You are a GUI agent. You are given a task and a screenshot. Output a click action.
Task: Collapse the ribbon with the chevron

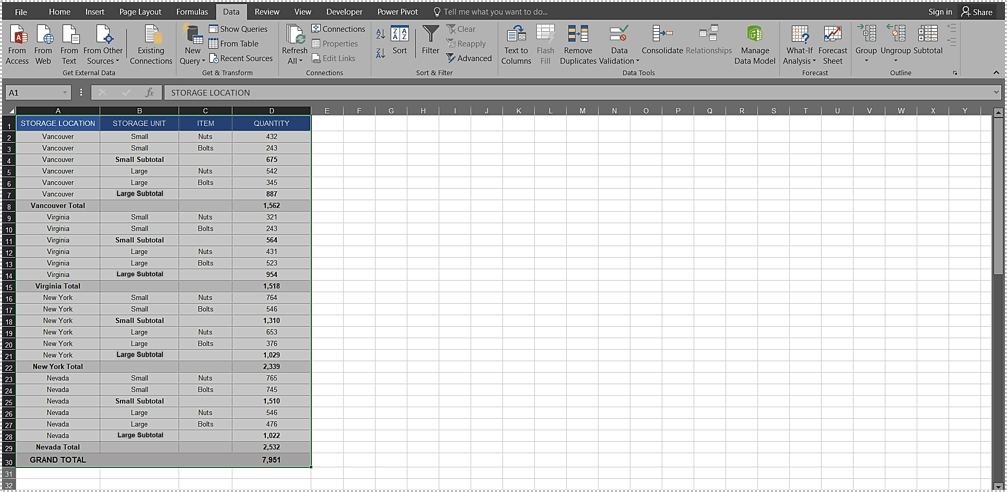click(996, 73)
